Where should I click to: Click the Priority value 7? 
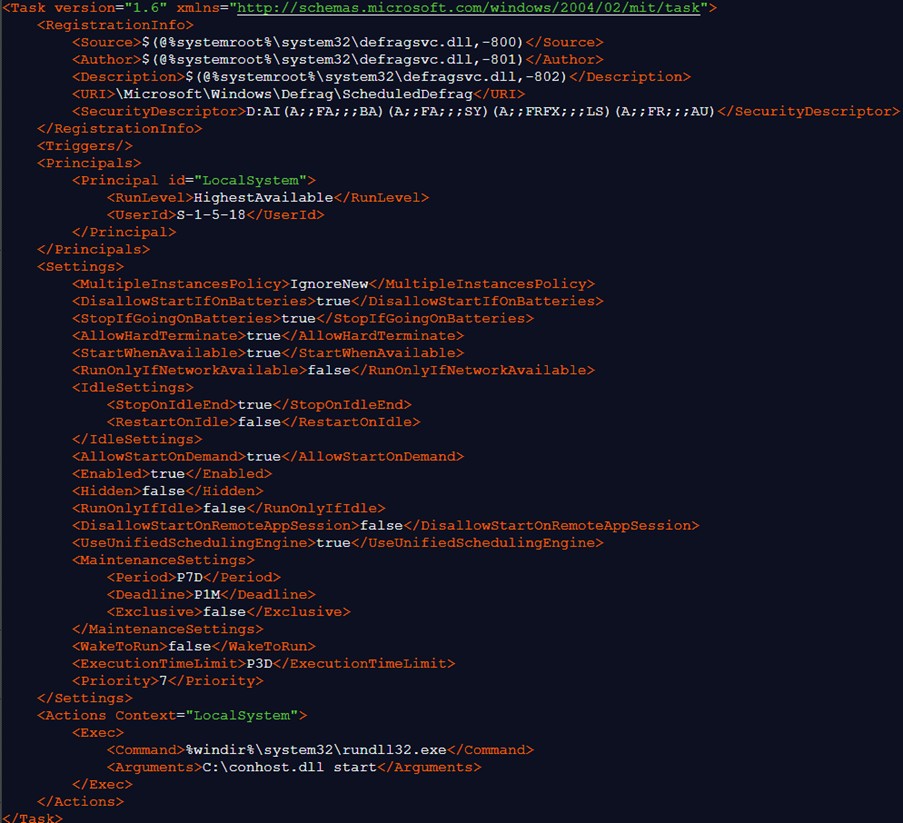click(163, 680)
